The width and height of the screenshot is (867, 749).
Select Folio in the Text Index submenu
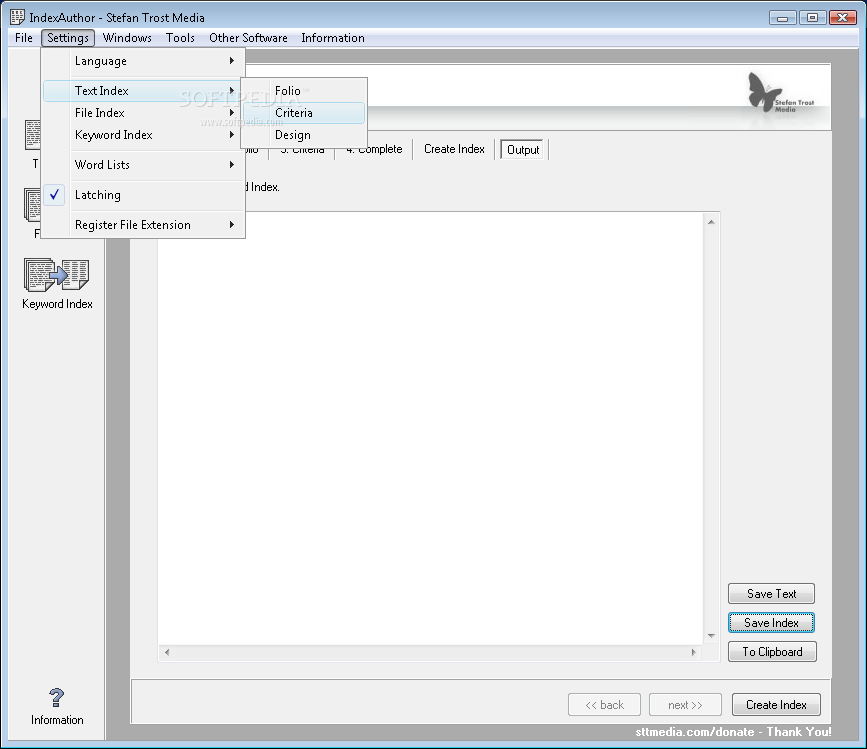tap(304, 91)
